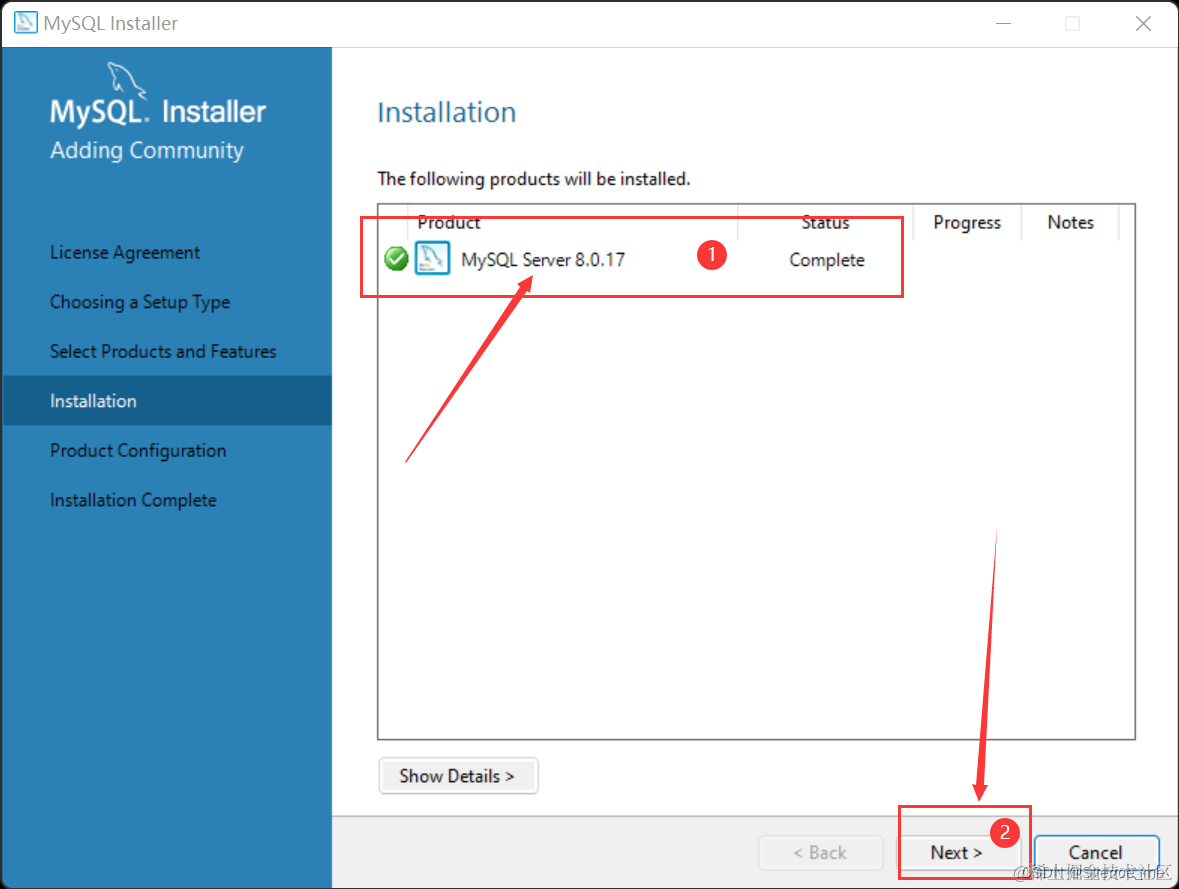Click the Product column header
The width and height of the screenshot is (1179, 889).
tap(572, 223)
